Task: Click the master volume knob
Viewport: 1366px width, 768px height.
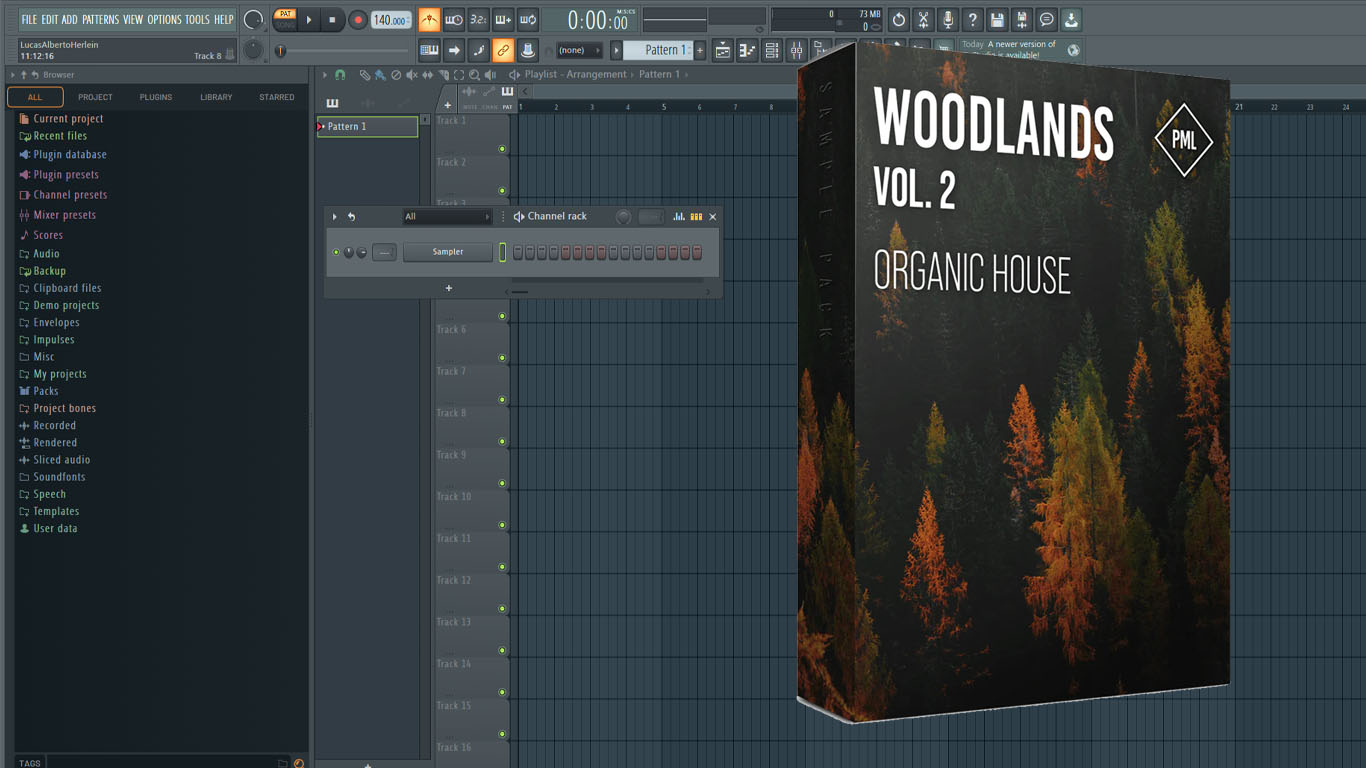Action: tap(254, 20)
